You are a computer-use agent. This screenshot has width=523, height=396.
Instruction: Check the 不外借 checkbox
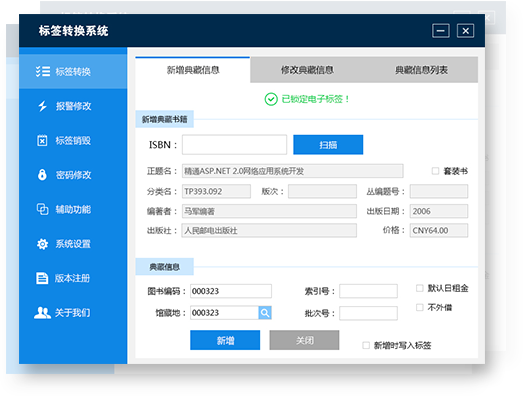click(x=420, y=307)
